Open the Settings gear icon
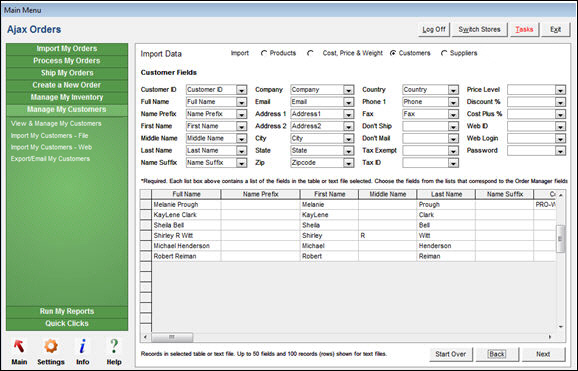This screenshot has width=578, height=371. click(x=51, y=346)
